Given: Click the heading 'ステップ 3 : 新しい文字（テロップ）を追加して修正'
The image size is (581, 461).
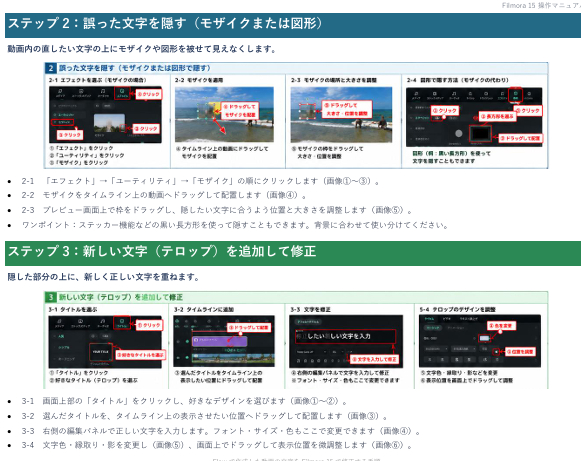Looking at the screenshot, I should [162, 251].
